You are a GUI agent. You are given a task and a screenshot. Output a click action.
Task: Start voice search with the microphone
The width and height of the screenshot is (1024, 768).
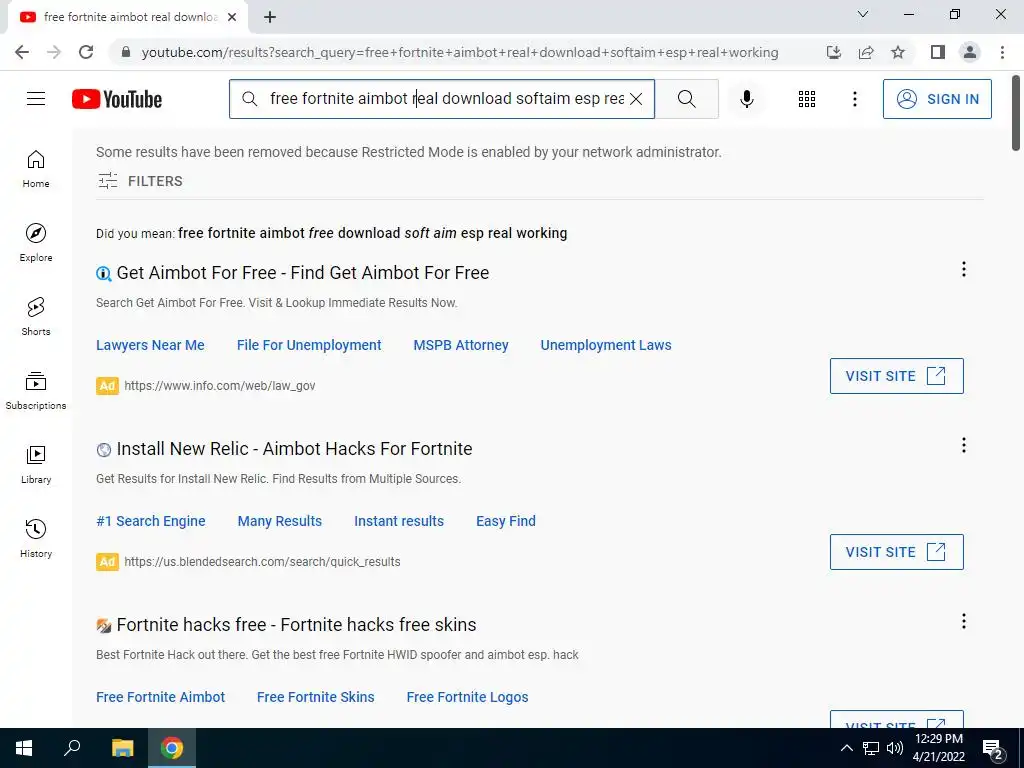746,99
